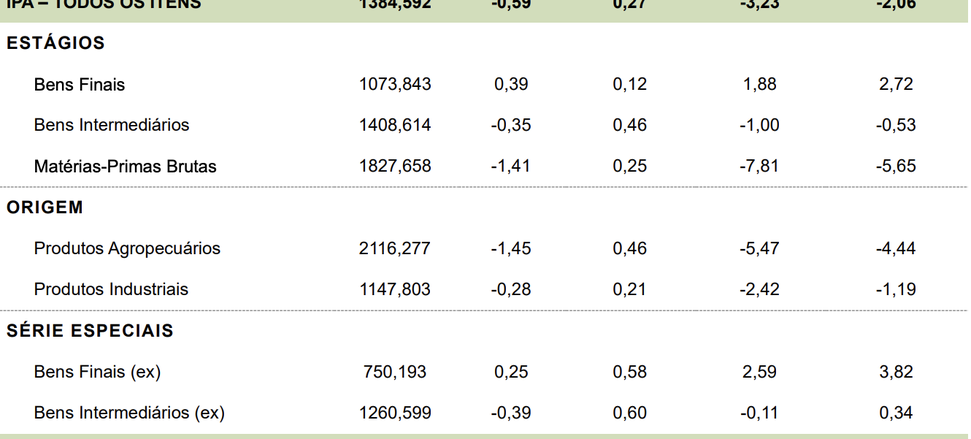971x439 pixels.
Task: Select the -7,81 value for Matérias-Primas Brutas
Action: pos(760,166)
